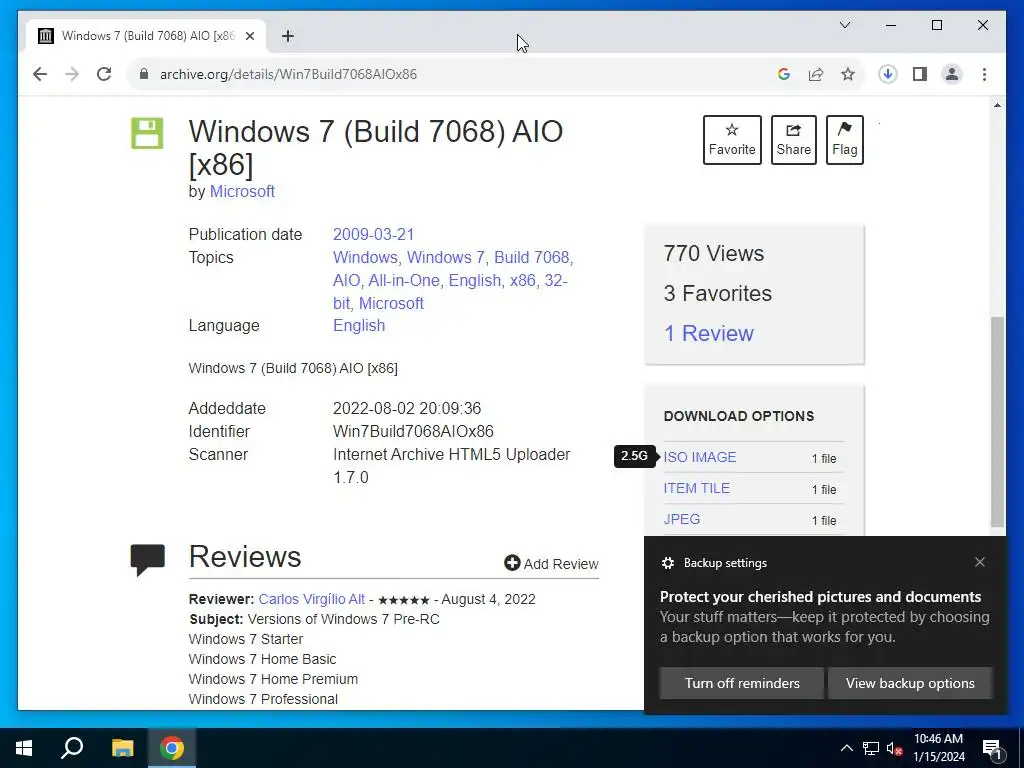
Task: Click Turn off reminders
Action: [x=742, y=683]
